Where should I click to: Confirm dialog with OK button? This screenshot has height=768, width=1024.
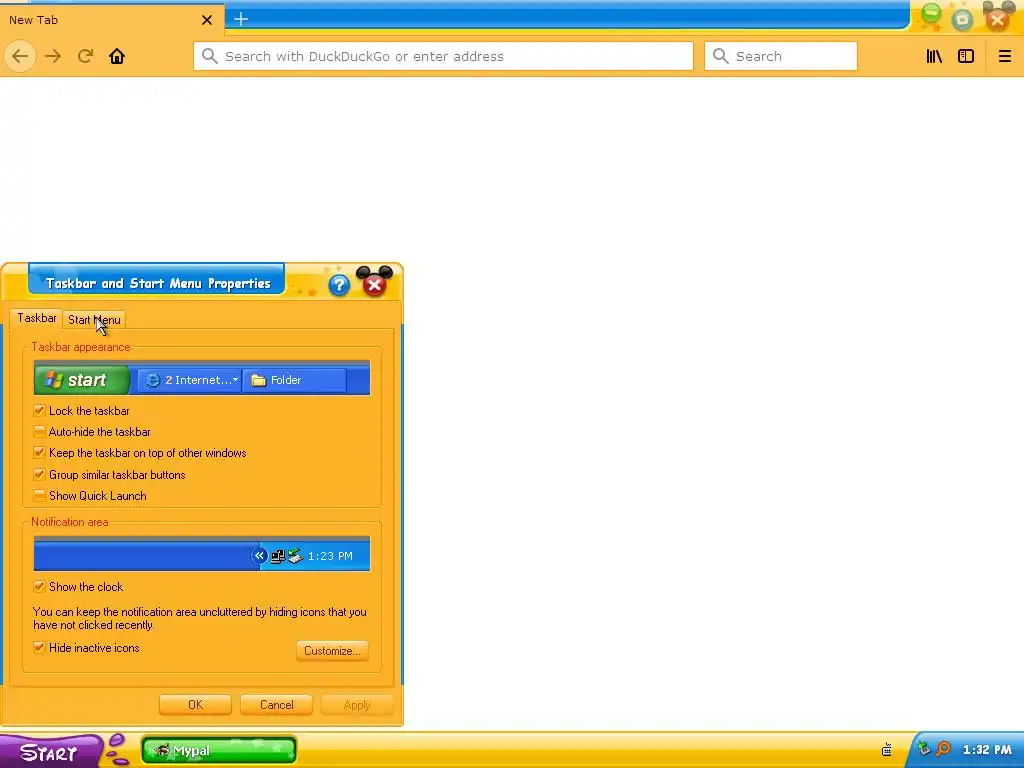pyautogui.click(x=195, y=705)
